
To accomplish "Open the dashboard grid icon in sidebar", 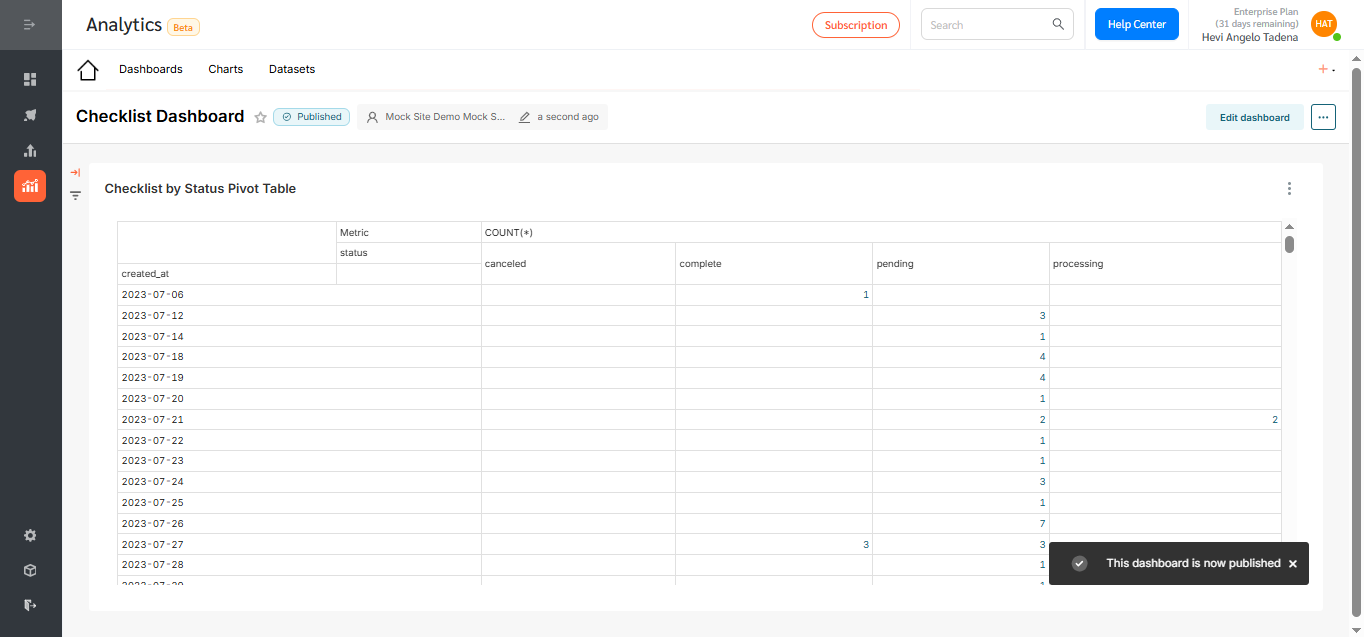I will pos(30,79).
